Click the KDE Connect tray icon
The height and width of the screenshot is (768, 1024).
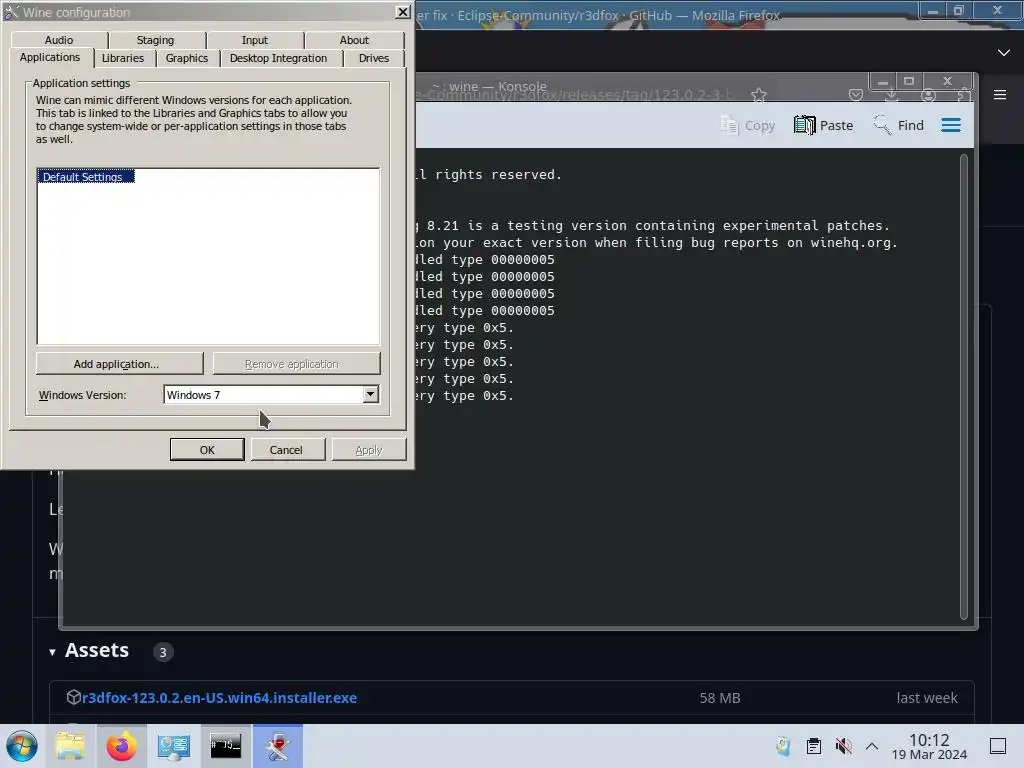point(783,746)
